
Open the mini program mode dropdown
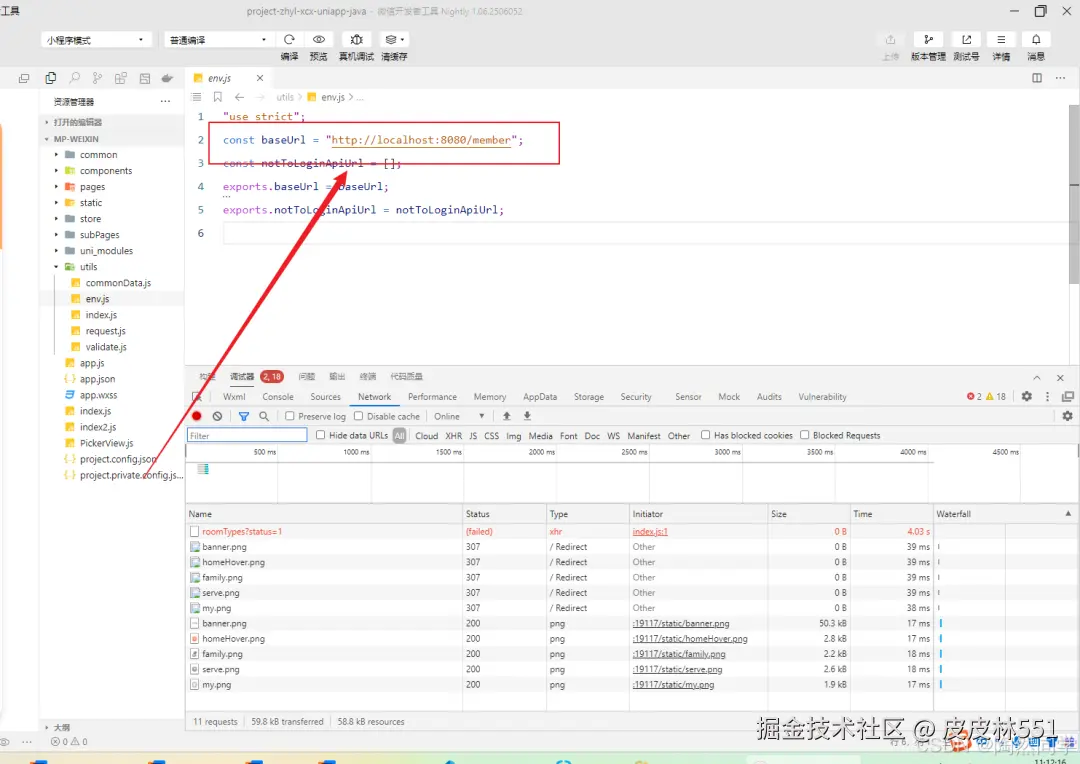[95, 40]
